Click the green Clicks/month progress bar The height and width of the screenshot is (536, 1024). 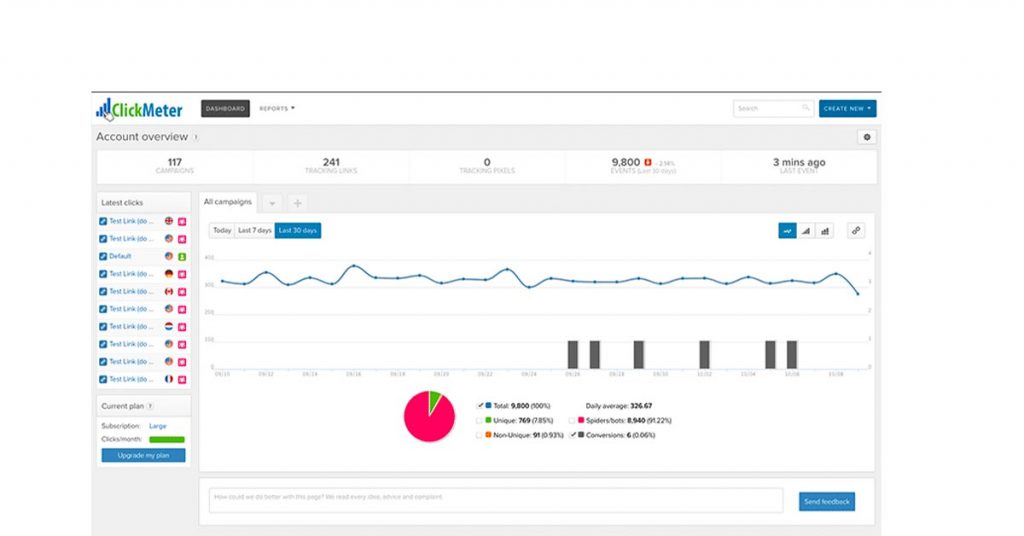click(167, 439)
